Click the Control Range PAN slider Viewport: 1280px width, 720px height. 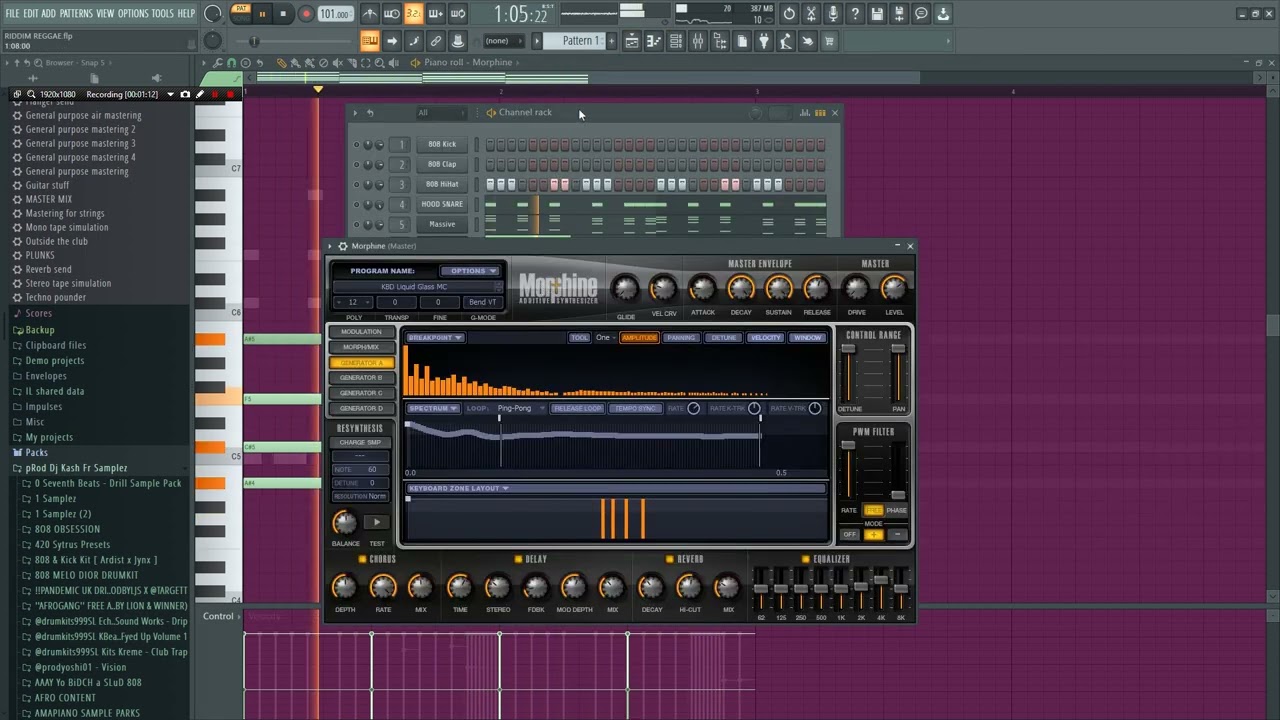[x=898, y=372]
